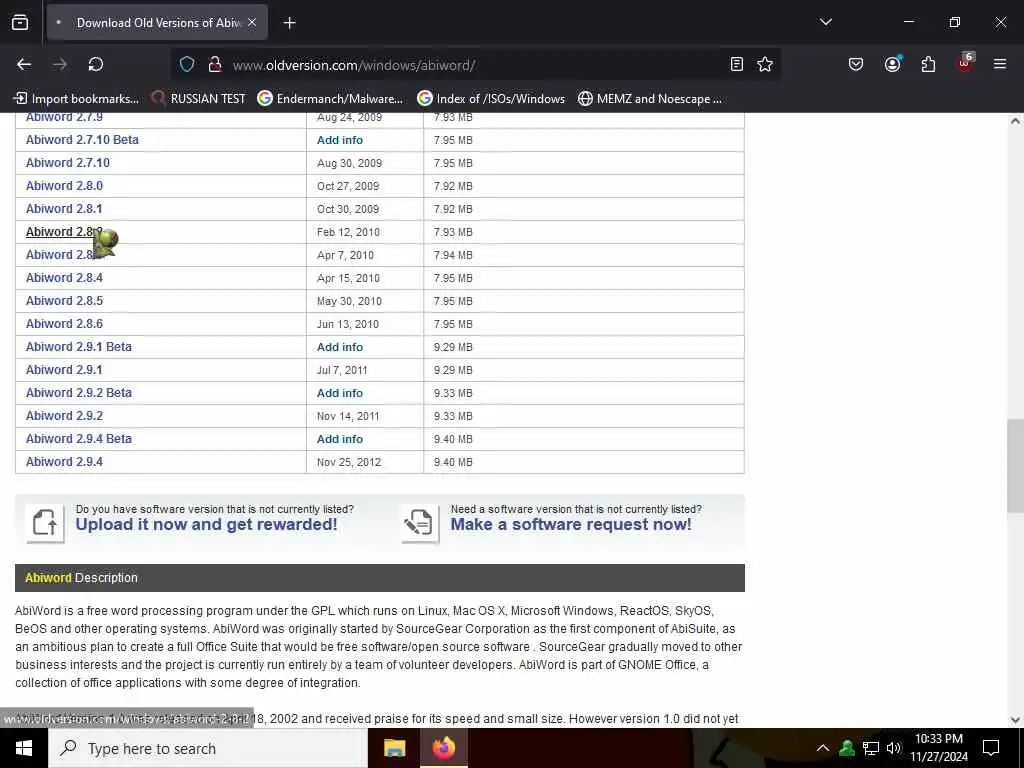
Task: Click Upload it now and get rewarded
Action: tap(206, 524)
